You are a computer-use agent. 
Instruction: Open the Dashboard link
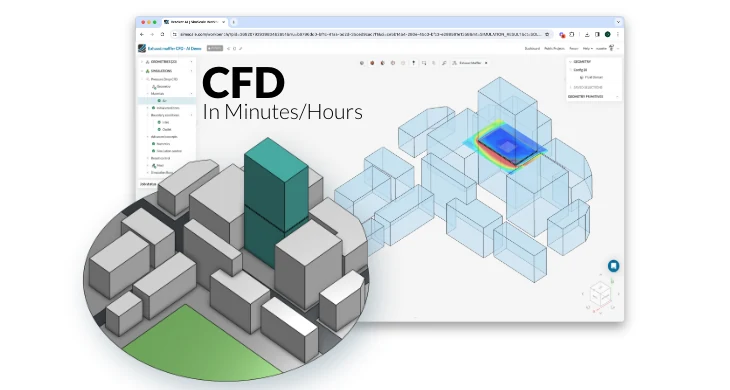click(x=532, y=48)
